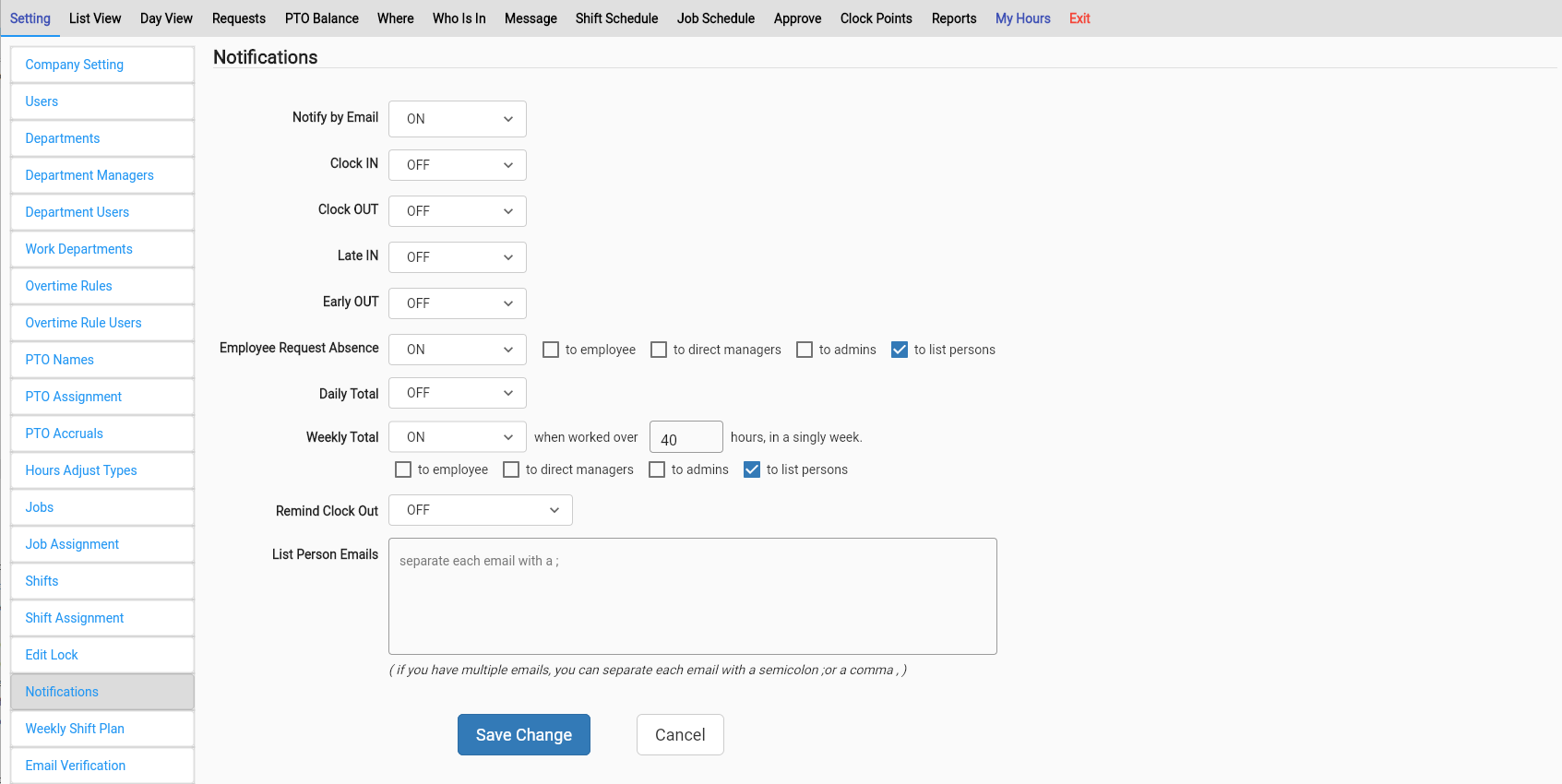Open the Late IN dropdown
This screenshot has height=784, width=1562.
tap(458, 257)
